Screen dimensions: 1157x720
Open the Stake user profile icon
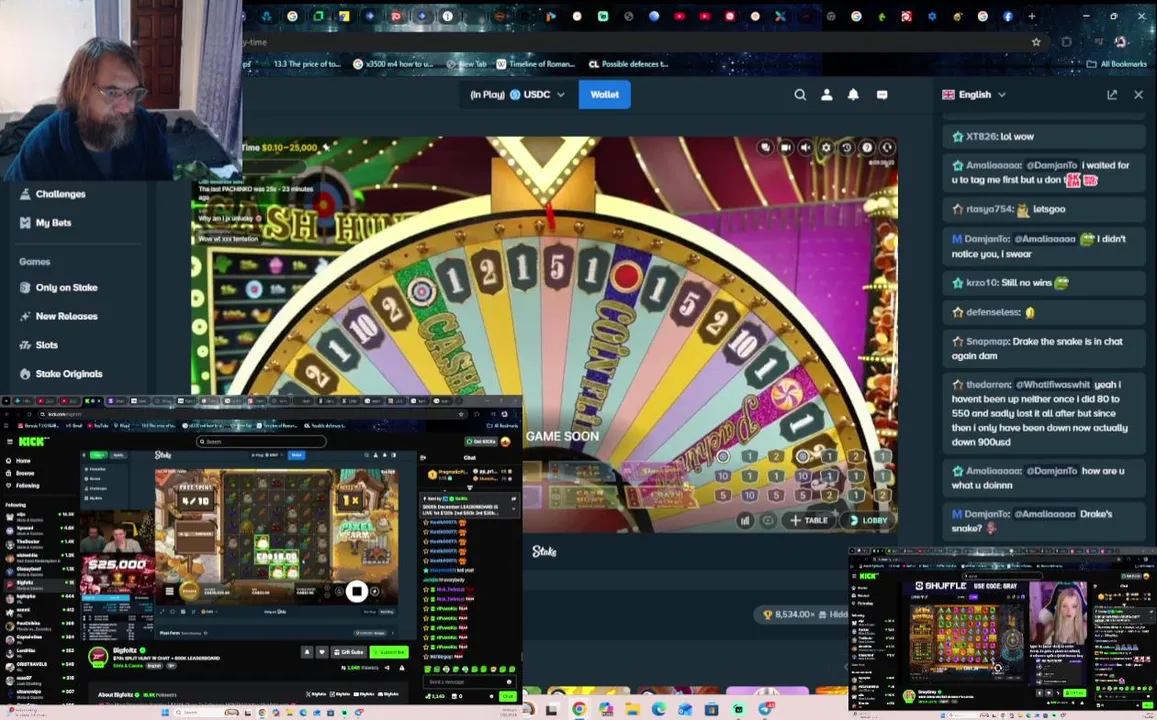pyautogui.click(x=826, y=94)
